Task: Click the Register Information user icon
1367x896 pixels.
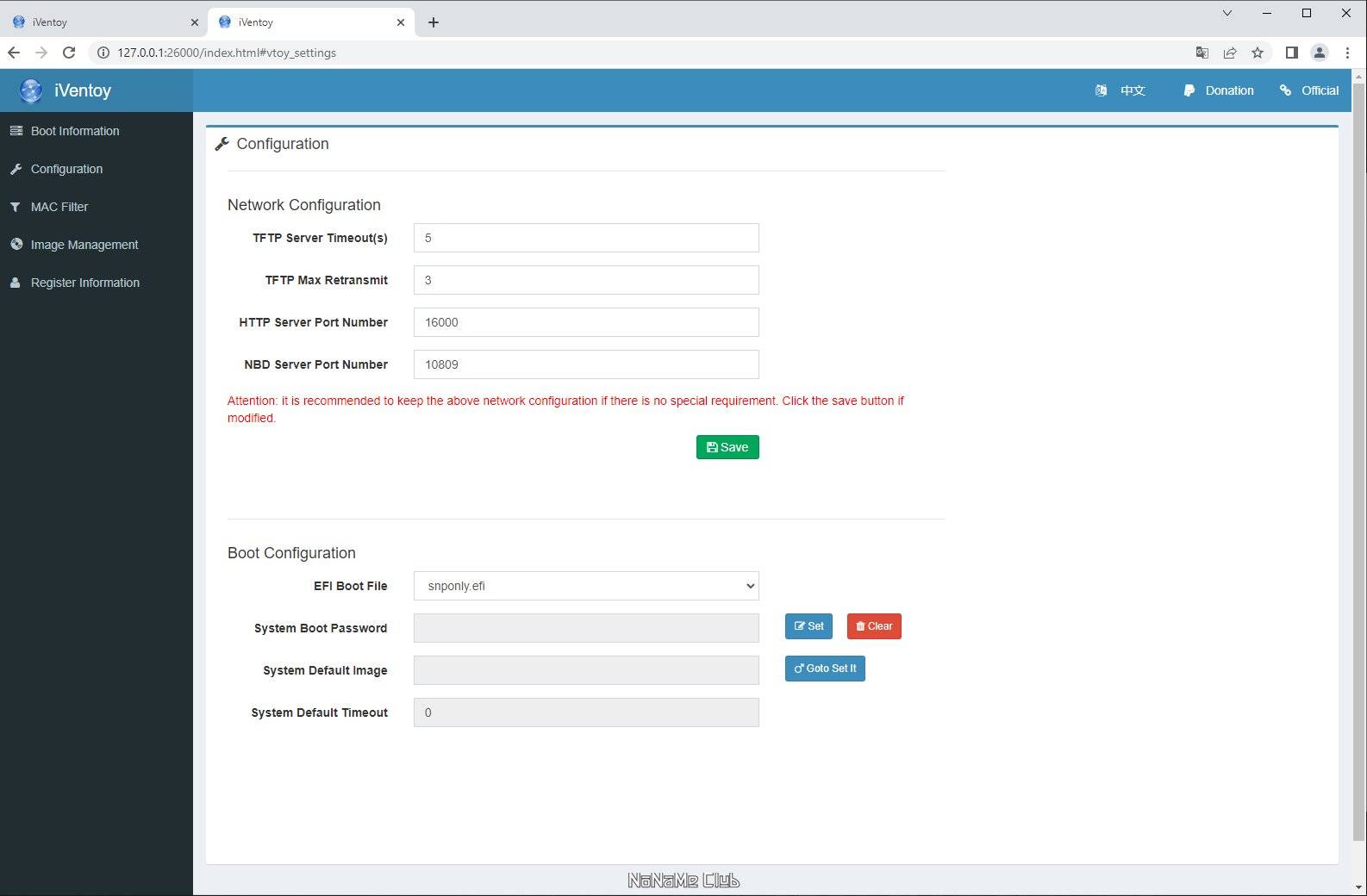Action: 15,283
